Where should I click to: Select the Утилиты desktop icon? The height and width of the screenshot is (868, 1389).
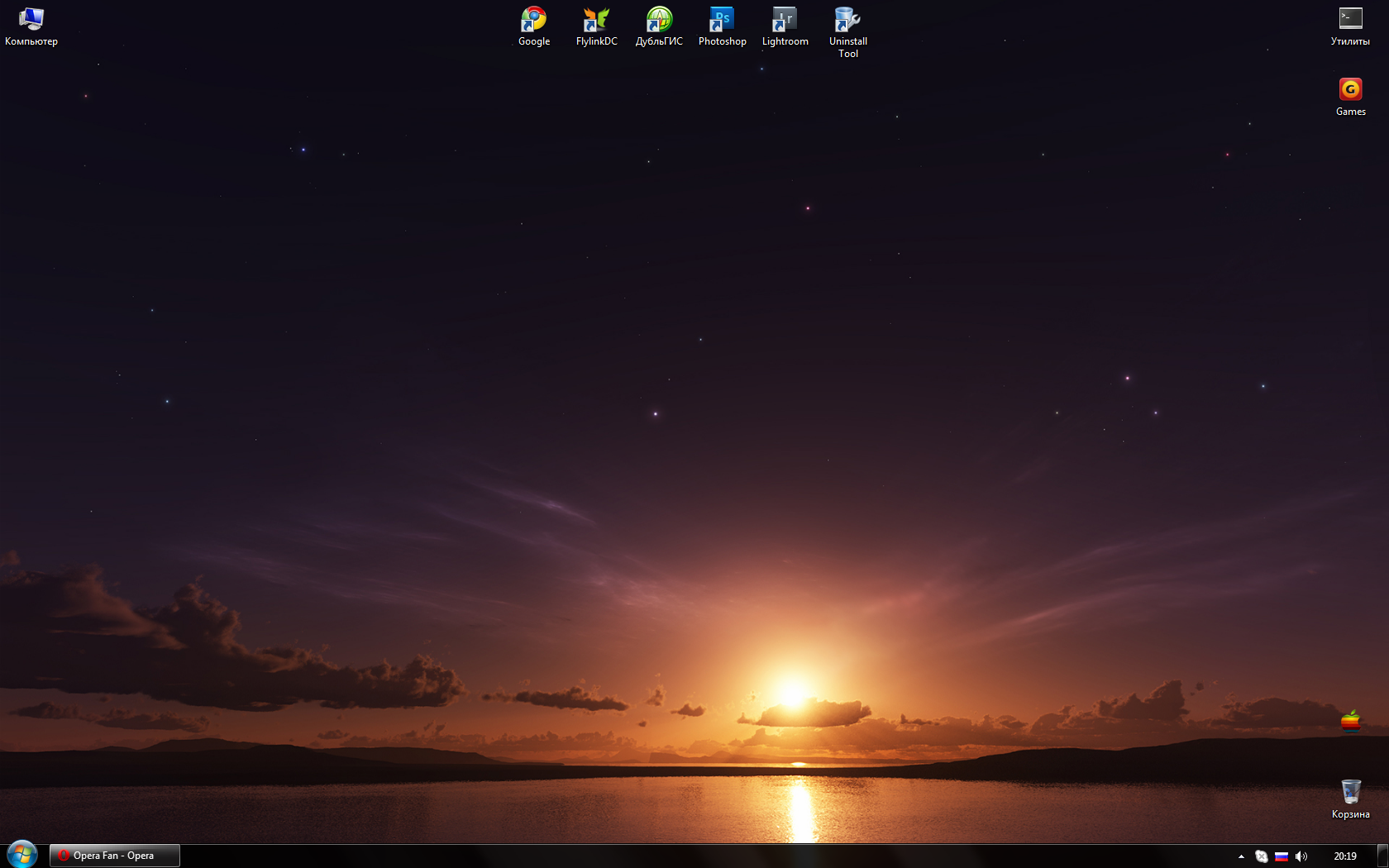point(1350,26)
